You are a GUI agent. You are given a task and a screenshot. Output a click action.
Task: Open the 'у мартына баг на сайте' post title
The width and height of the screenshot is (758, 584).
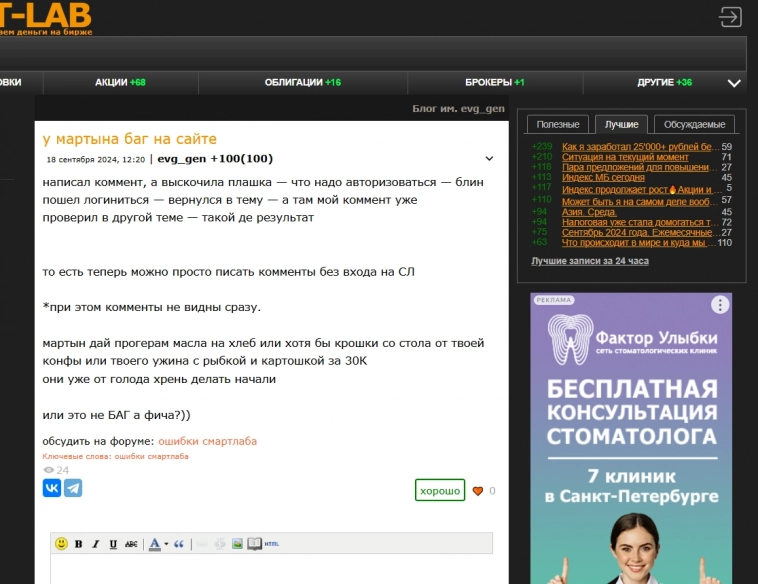tap(130, 139)
